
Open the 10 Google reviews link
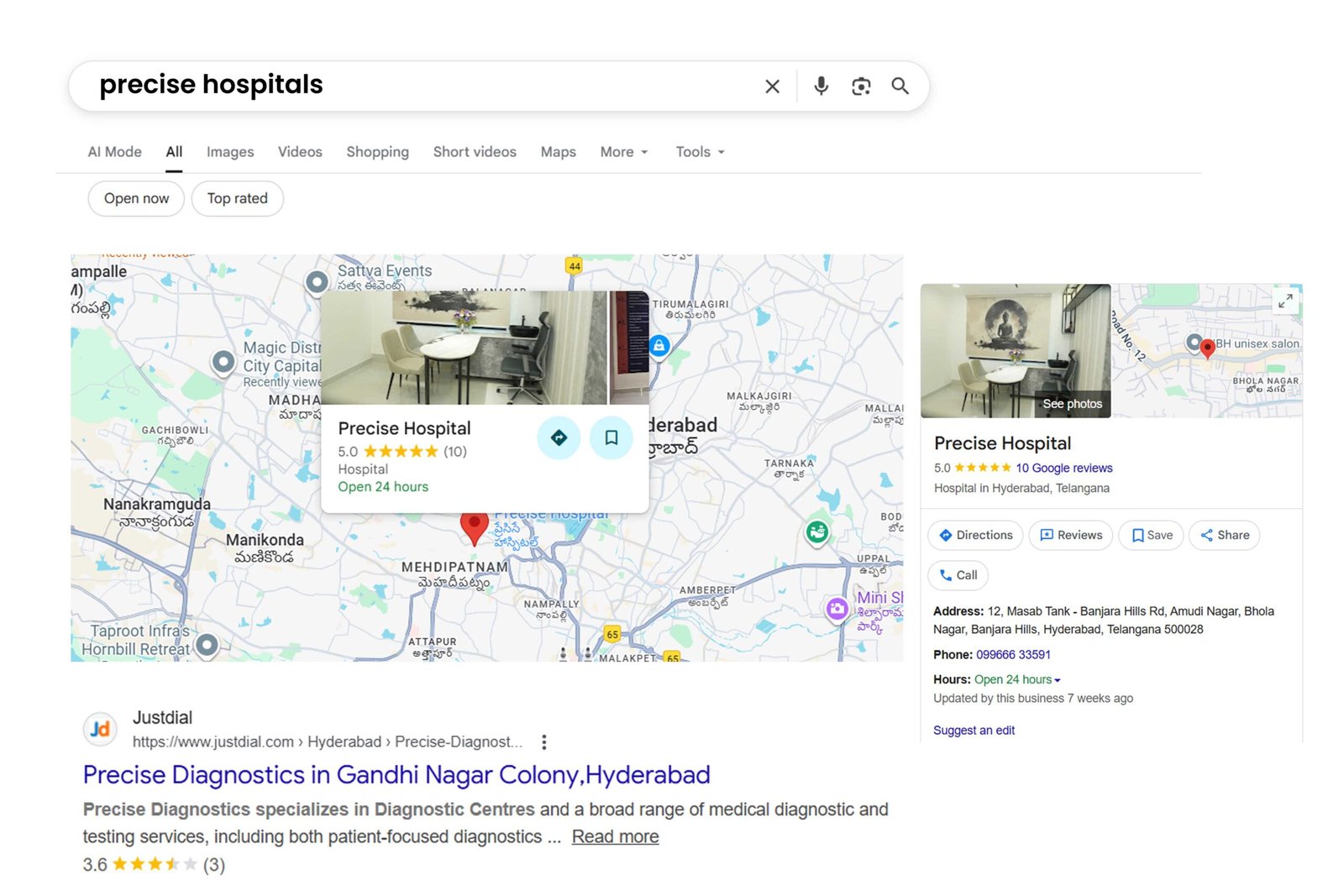tap(1063, 468)
